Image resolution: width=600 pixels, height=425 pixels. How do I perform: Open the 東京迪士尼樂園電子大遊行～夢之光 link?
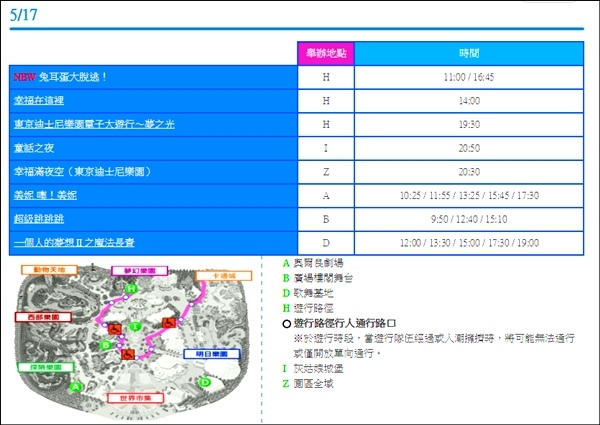click(x=94, y=124)
